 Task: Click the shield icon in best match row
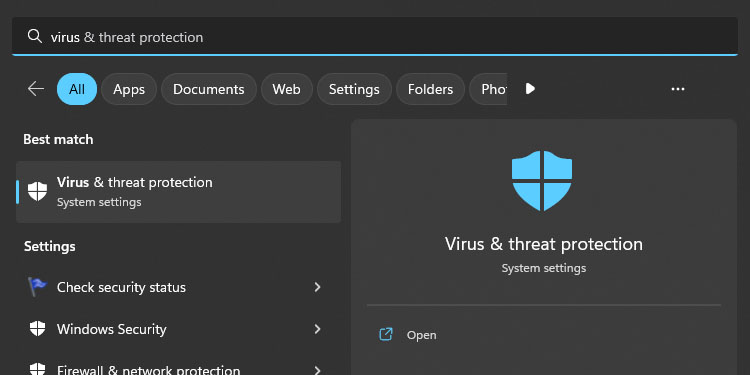pos(37,191)
